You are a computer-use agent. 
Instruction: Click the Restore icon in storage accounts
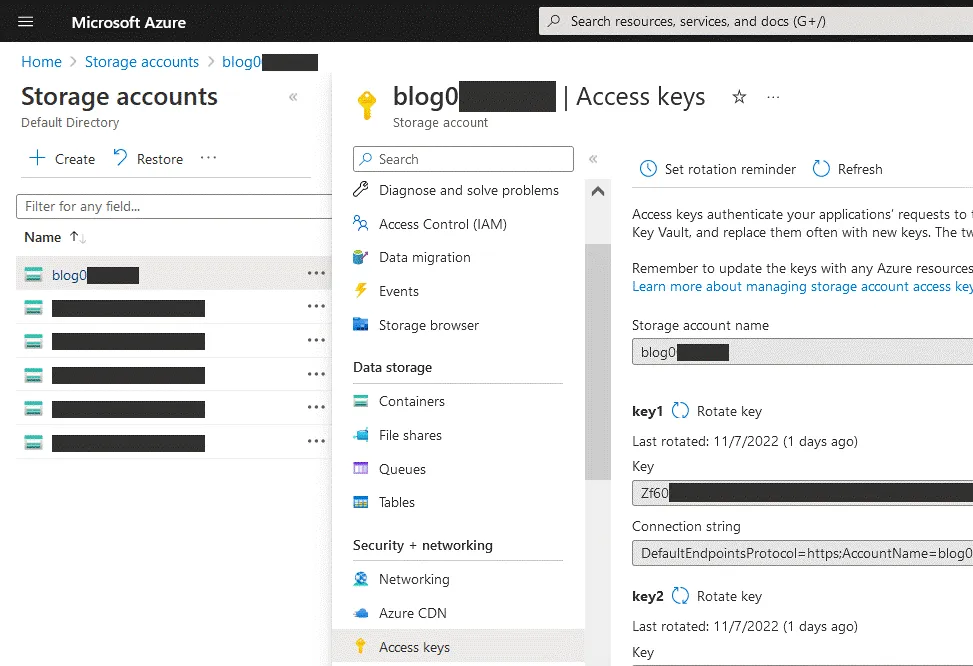point(120,158)
